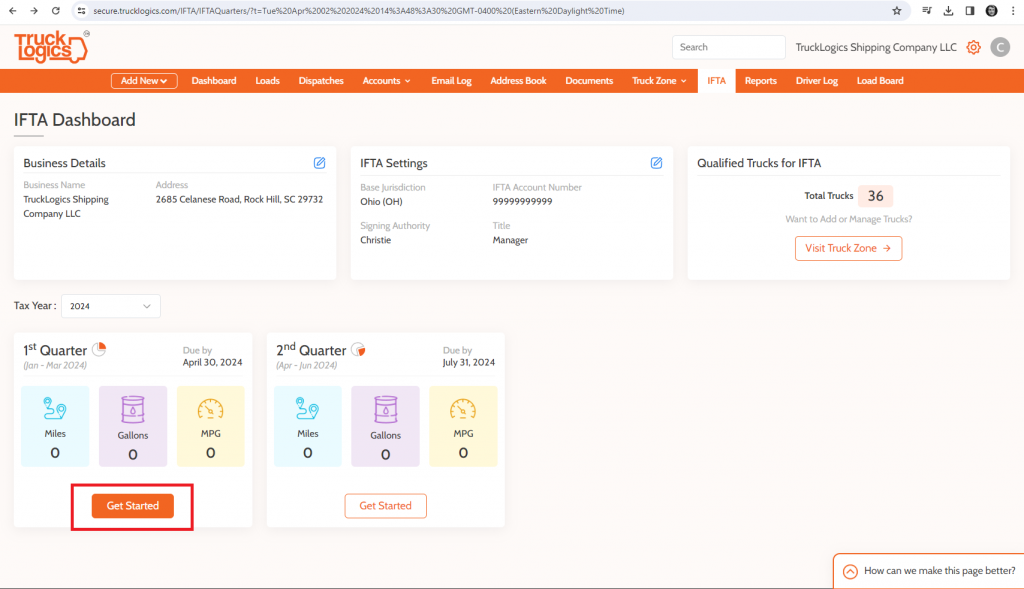Image resolution: width=1024 pixels, height=589 pixels.
Task: Click the 1st Quarter pie chart icon
Action: [99, 349]
